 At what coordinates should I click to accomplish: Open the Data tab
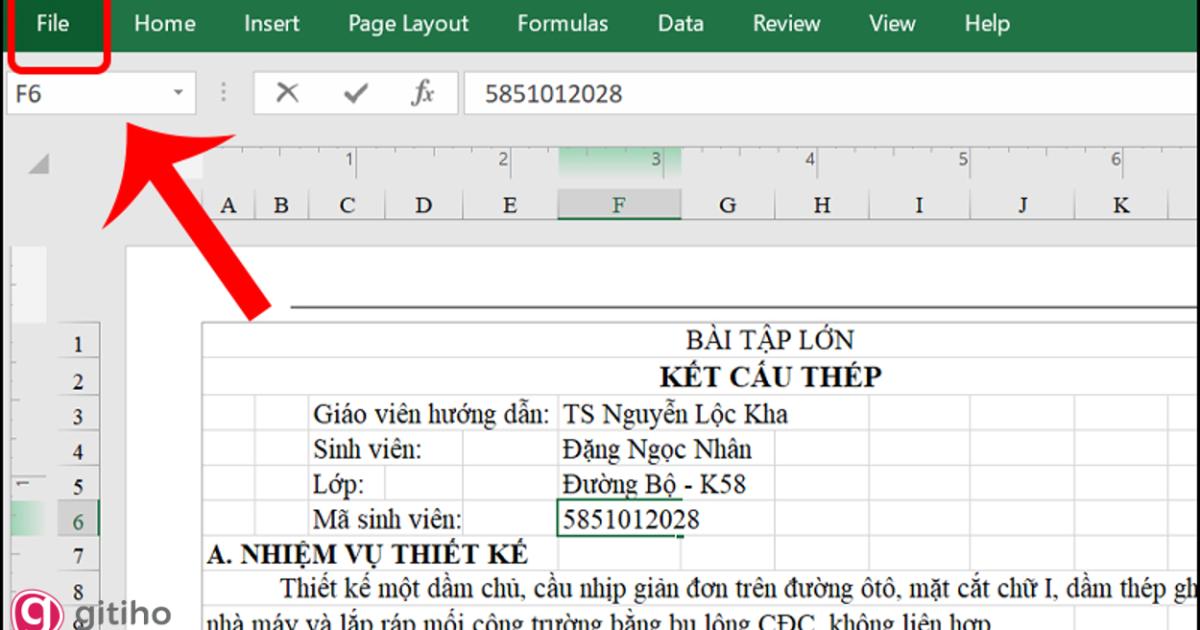[x=680, y=23]
